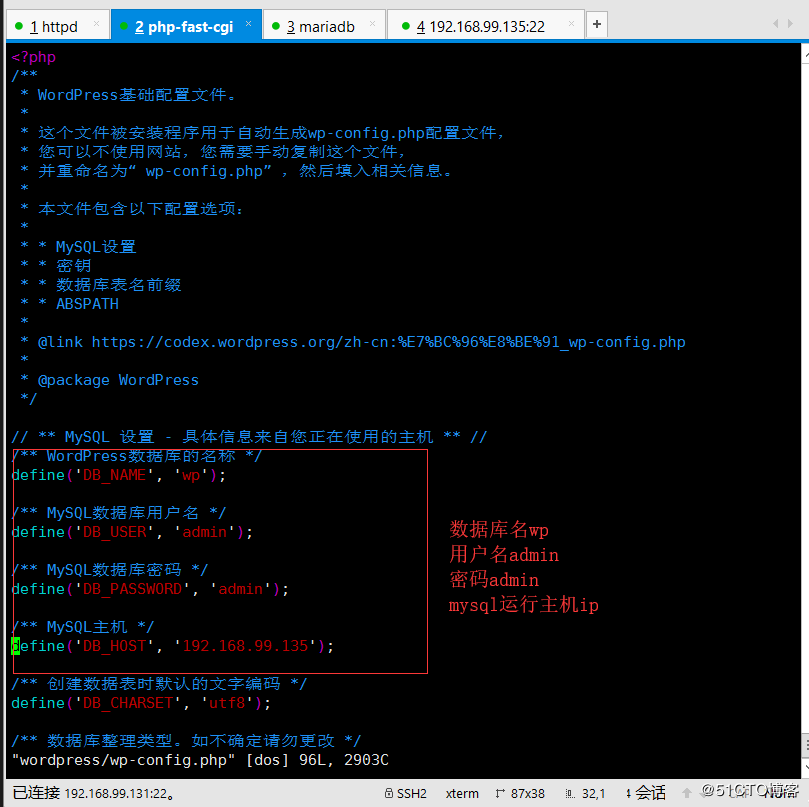Open the 4 192.168.99.135:22 tab

(480, 26)
